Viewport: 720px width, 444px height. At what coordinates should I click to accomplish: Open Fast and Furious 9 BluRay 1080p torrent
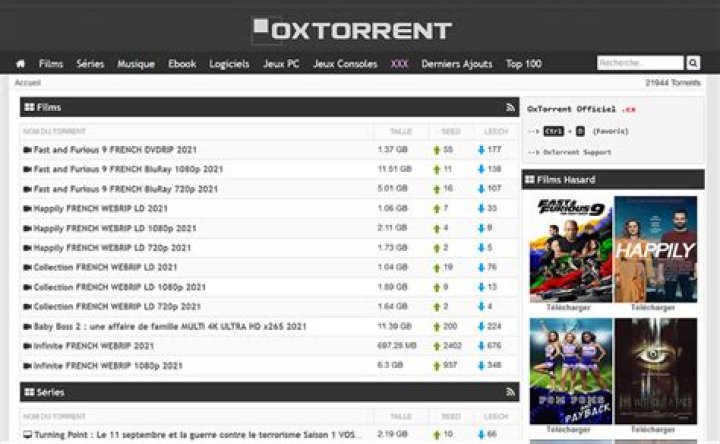128,169
